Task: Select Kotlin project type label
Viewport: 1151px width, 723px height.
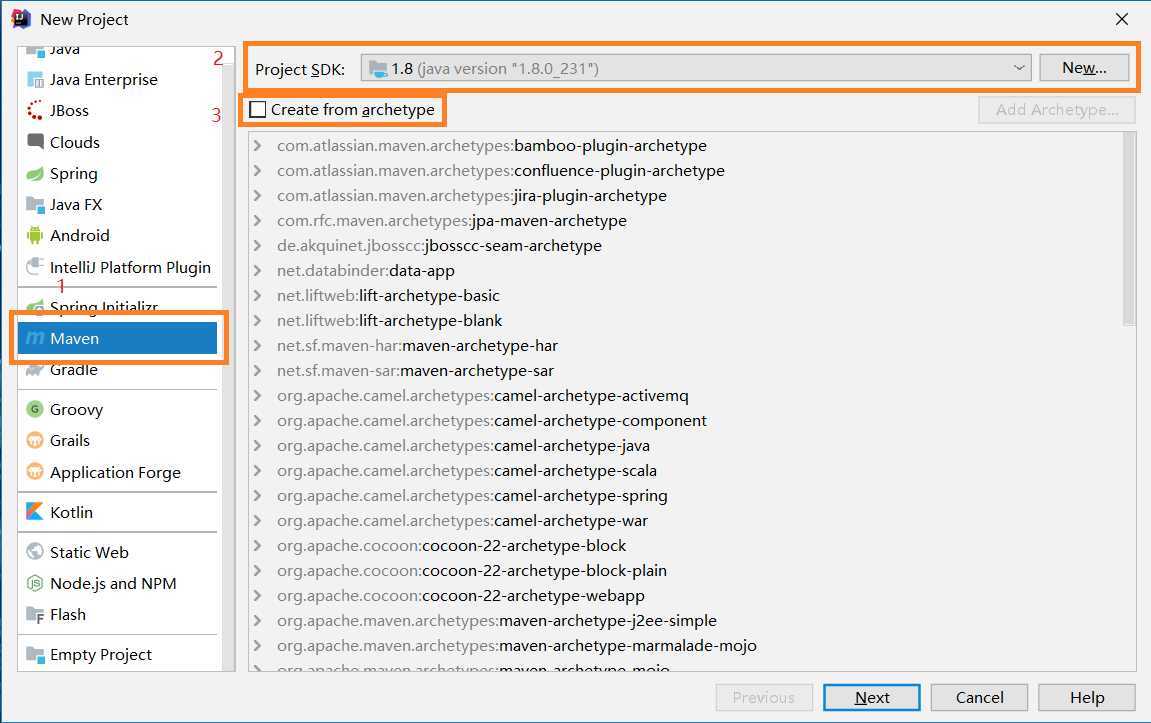Action: click(x=71, y=512)
